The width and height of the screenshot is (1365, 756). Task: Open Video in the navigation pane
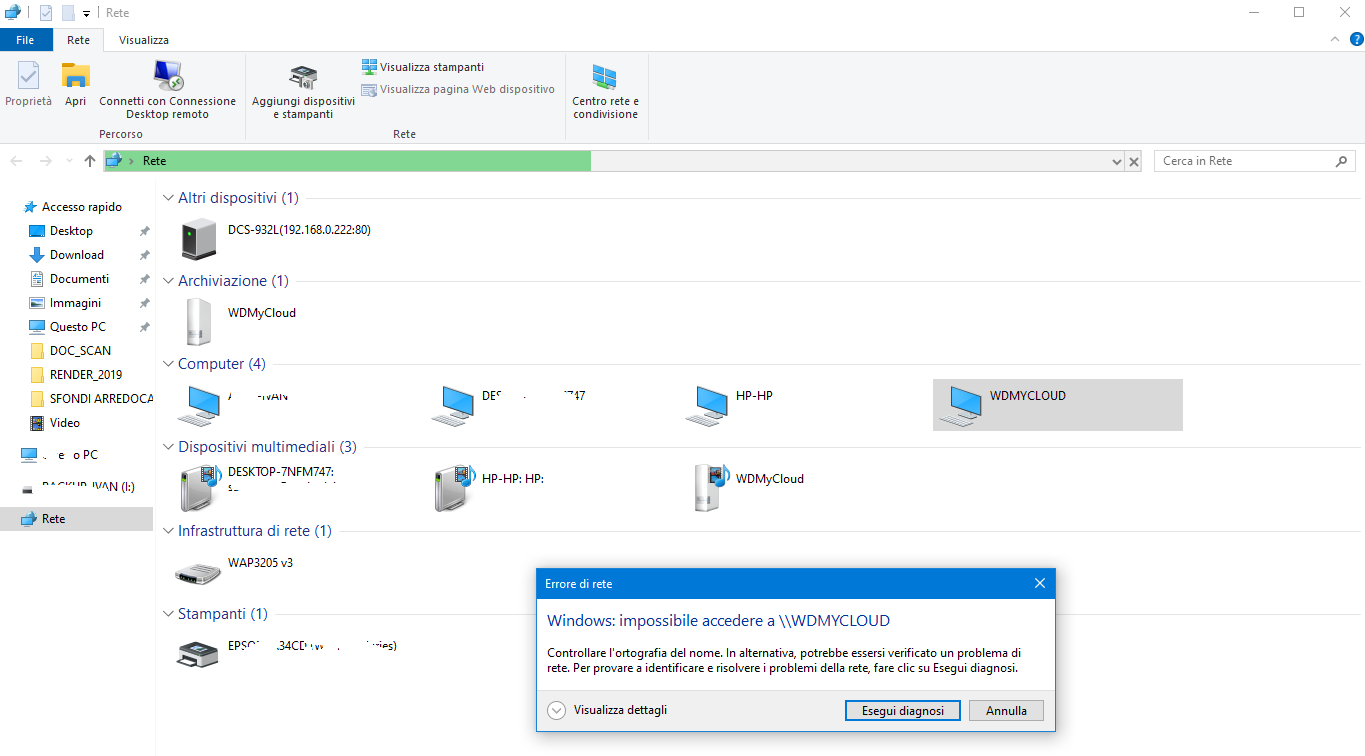pos(65,423)
